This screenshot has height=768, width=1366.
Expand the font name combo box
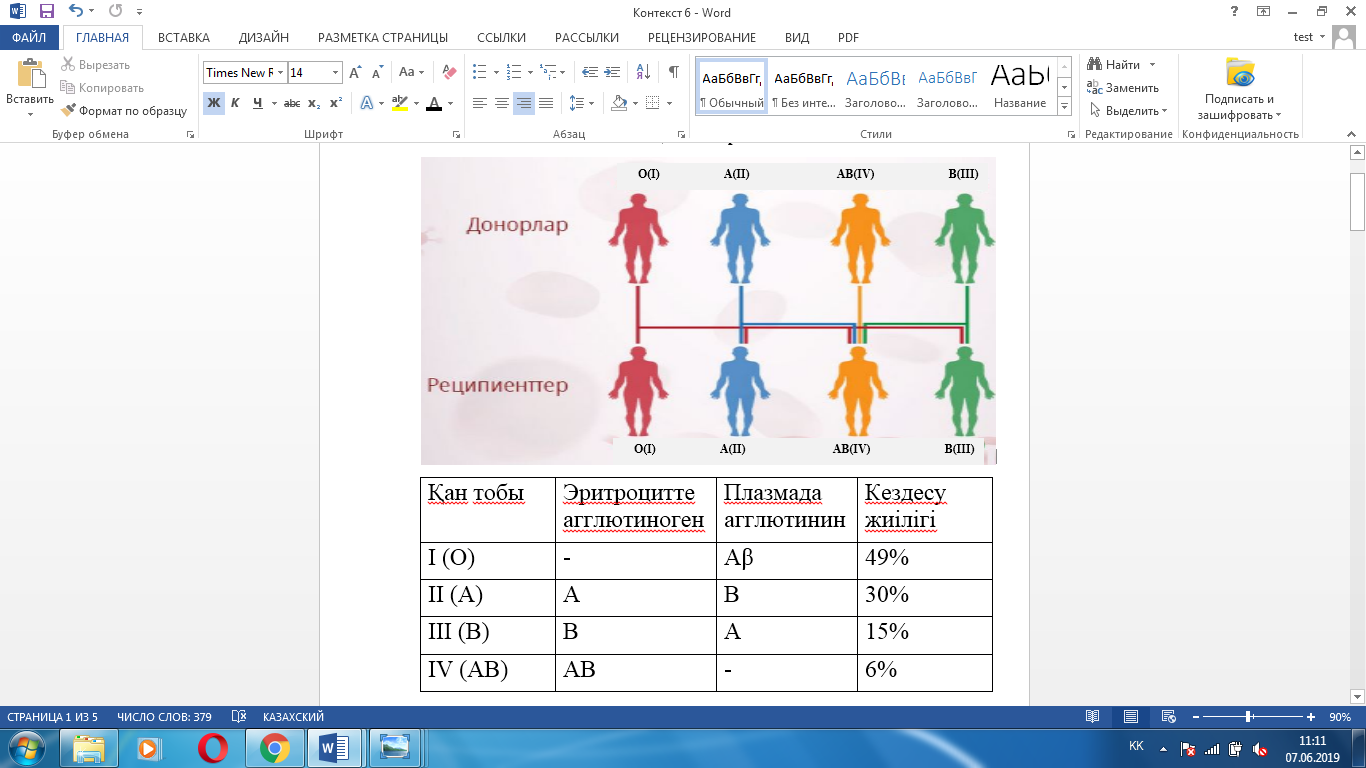[x=281, y=73]
